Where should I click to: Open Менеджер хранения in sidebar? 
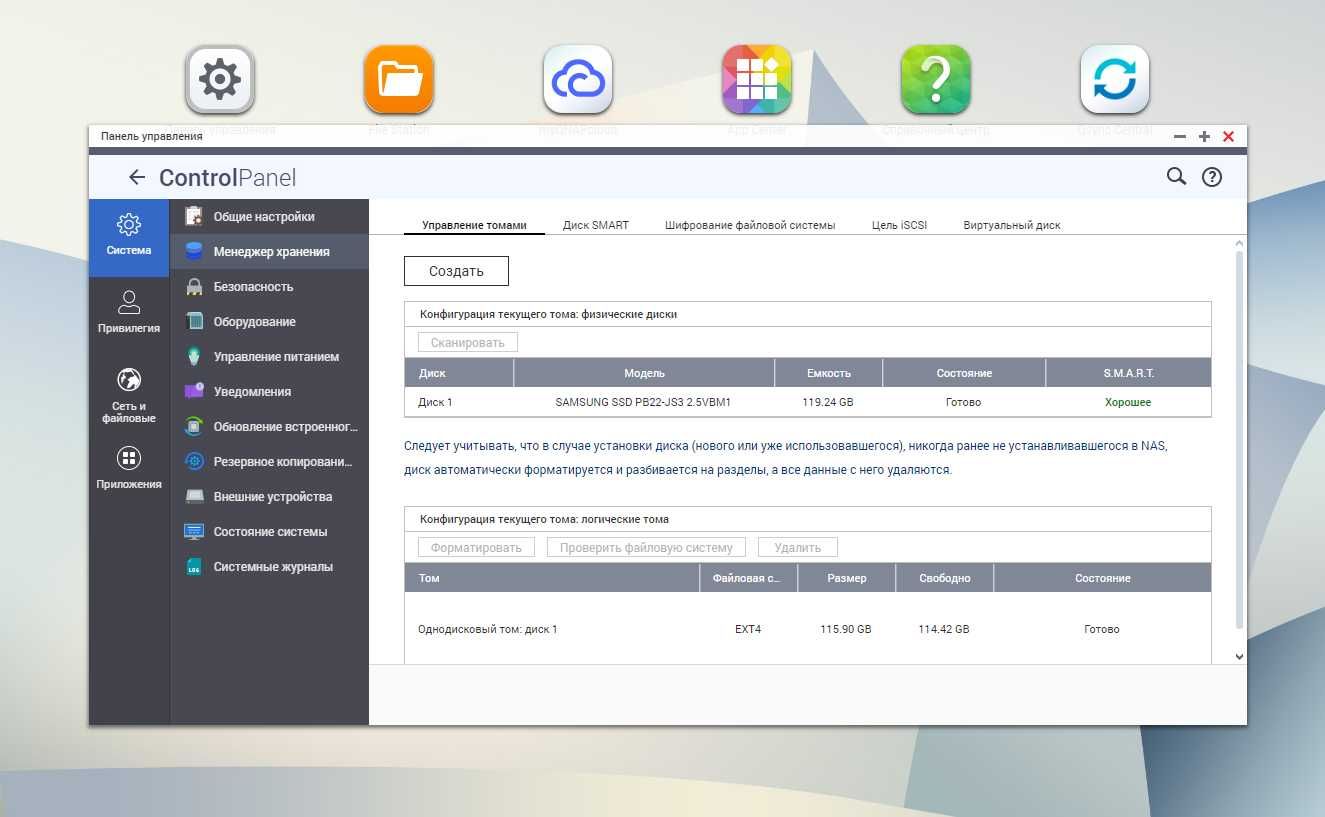click(x=270, y=252)
